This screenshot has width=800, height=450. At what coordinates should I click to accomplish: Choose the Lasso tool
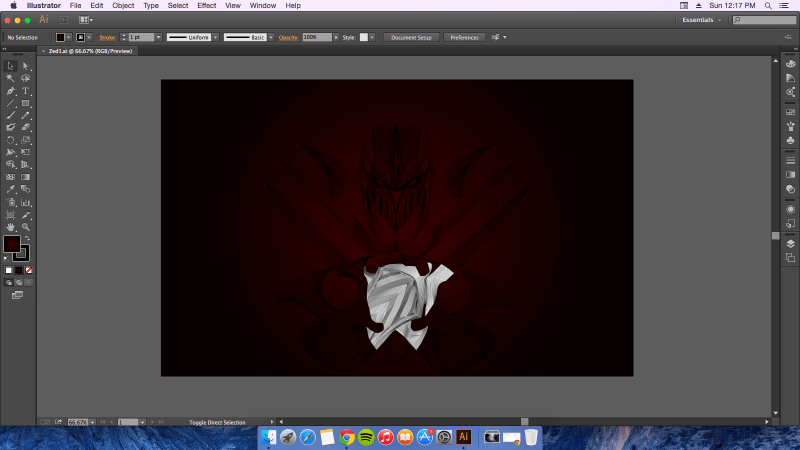click(26, 79)
